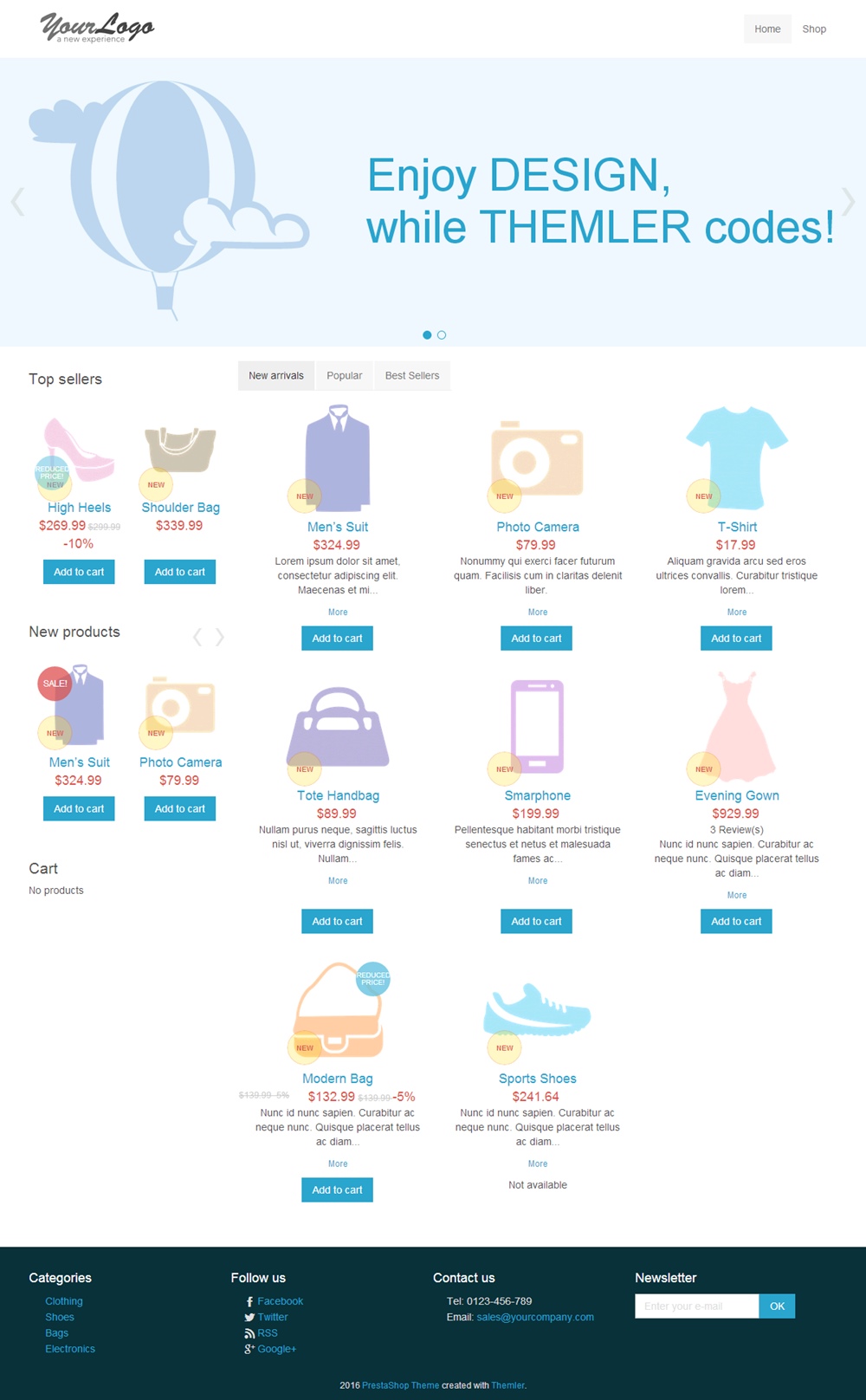Switch to the Popular tab
The height and width of the screenshot is (1400, 866).
coord(345,376)
